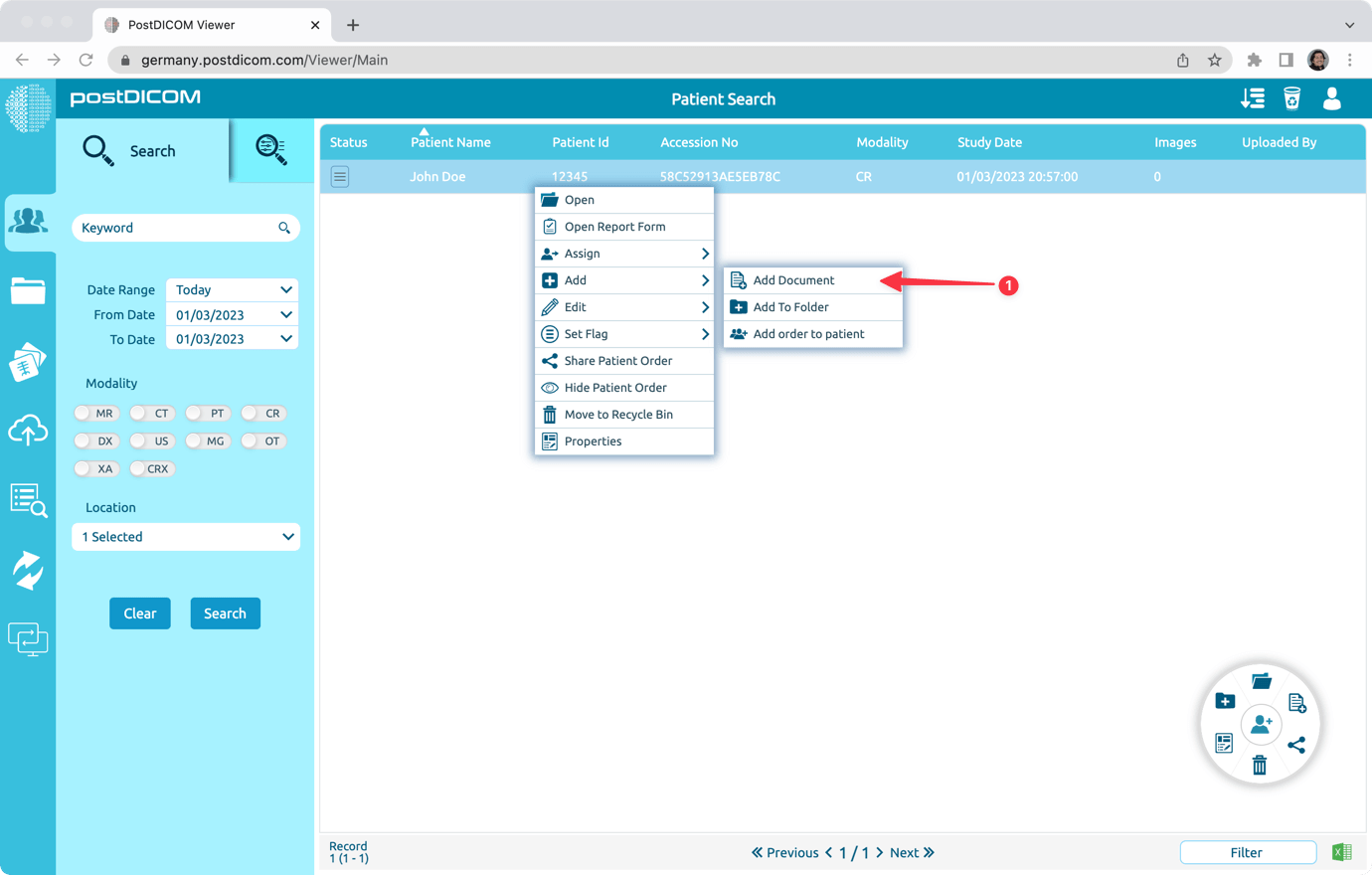Image resolution: width=1372 pixels, height=875 pixels.
Task: Click the share icon in the circular menu
Action: (x=1296, y=743)
